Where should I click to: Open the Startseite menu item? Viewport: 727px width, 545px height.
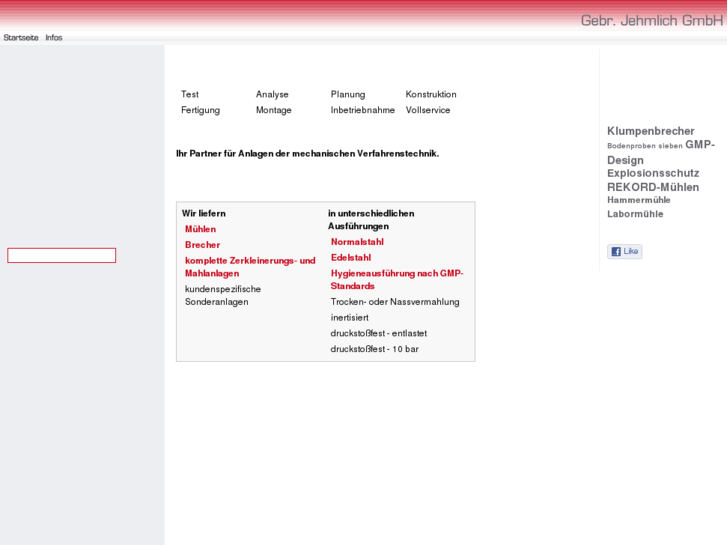coord(21,38)
